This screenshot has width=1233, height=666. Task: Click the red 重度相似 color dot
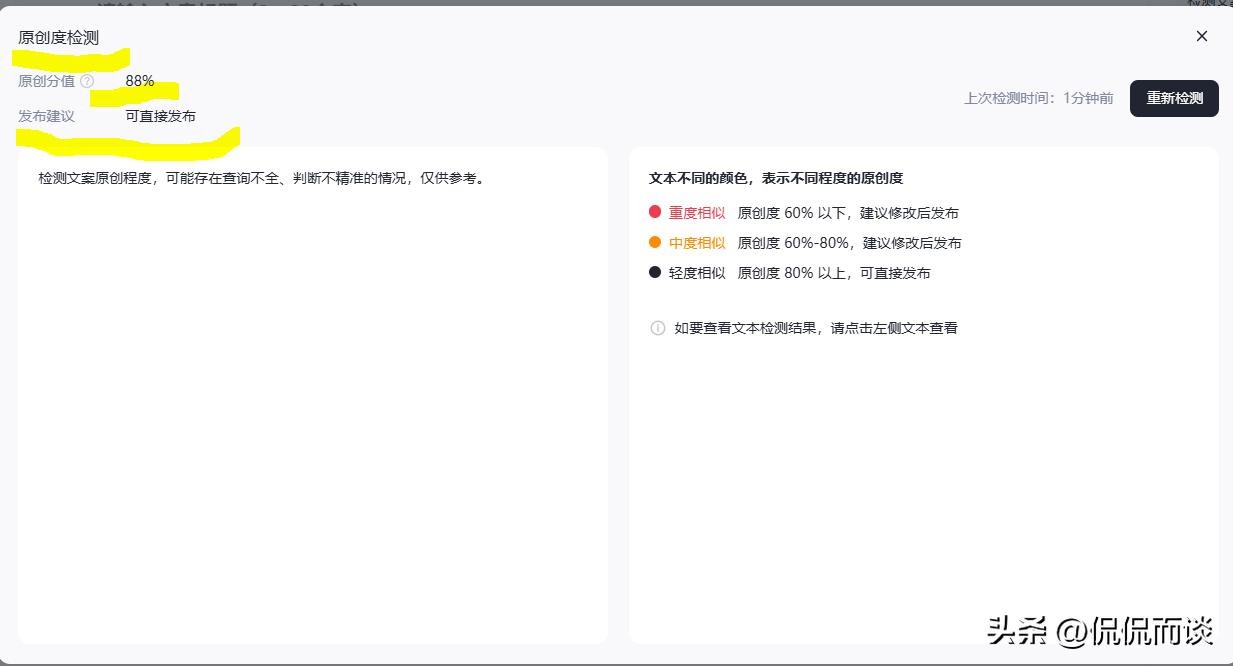[655, 212]
